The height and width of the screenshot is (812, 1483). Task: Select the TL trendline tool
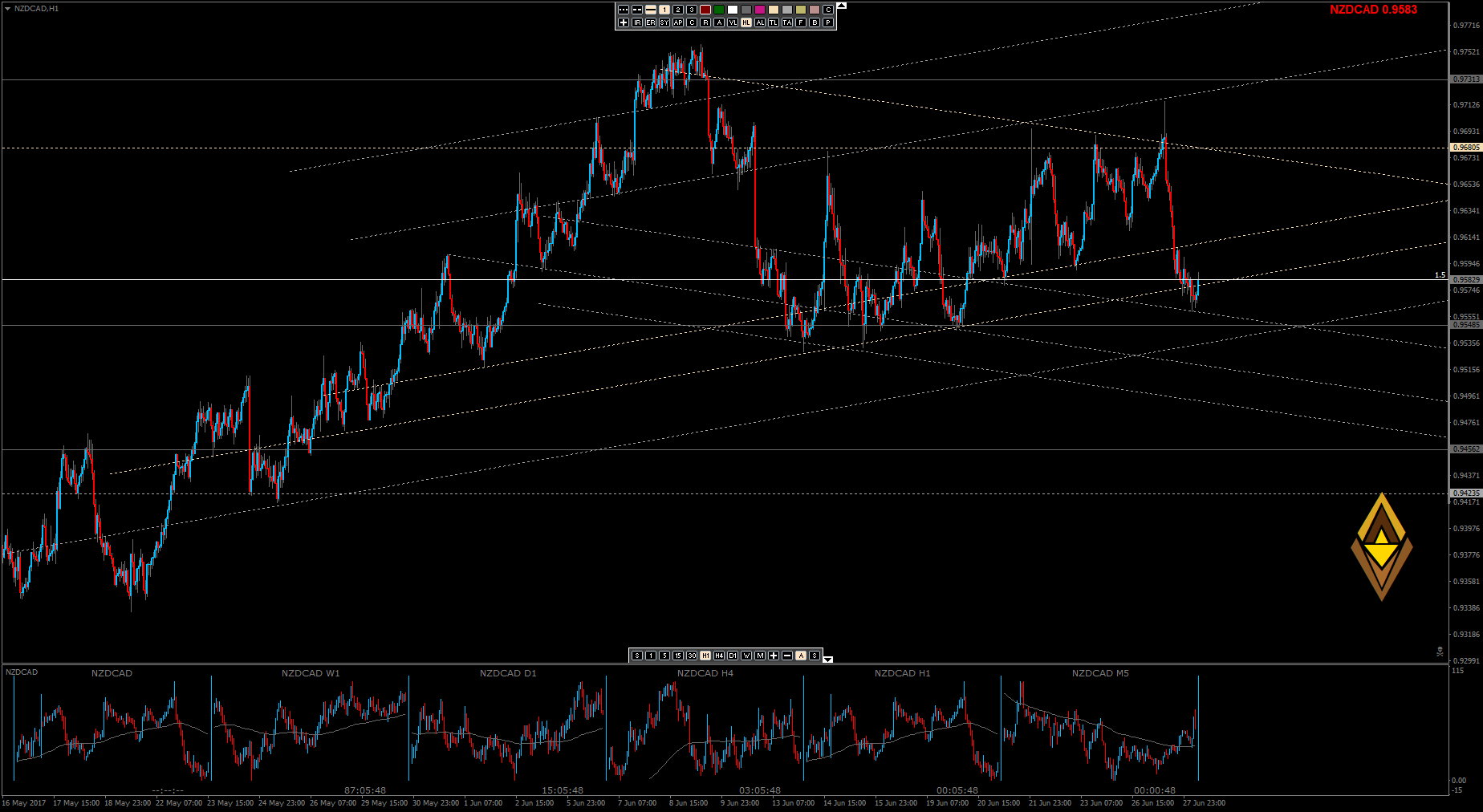[774, 22]
